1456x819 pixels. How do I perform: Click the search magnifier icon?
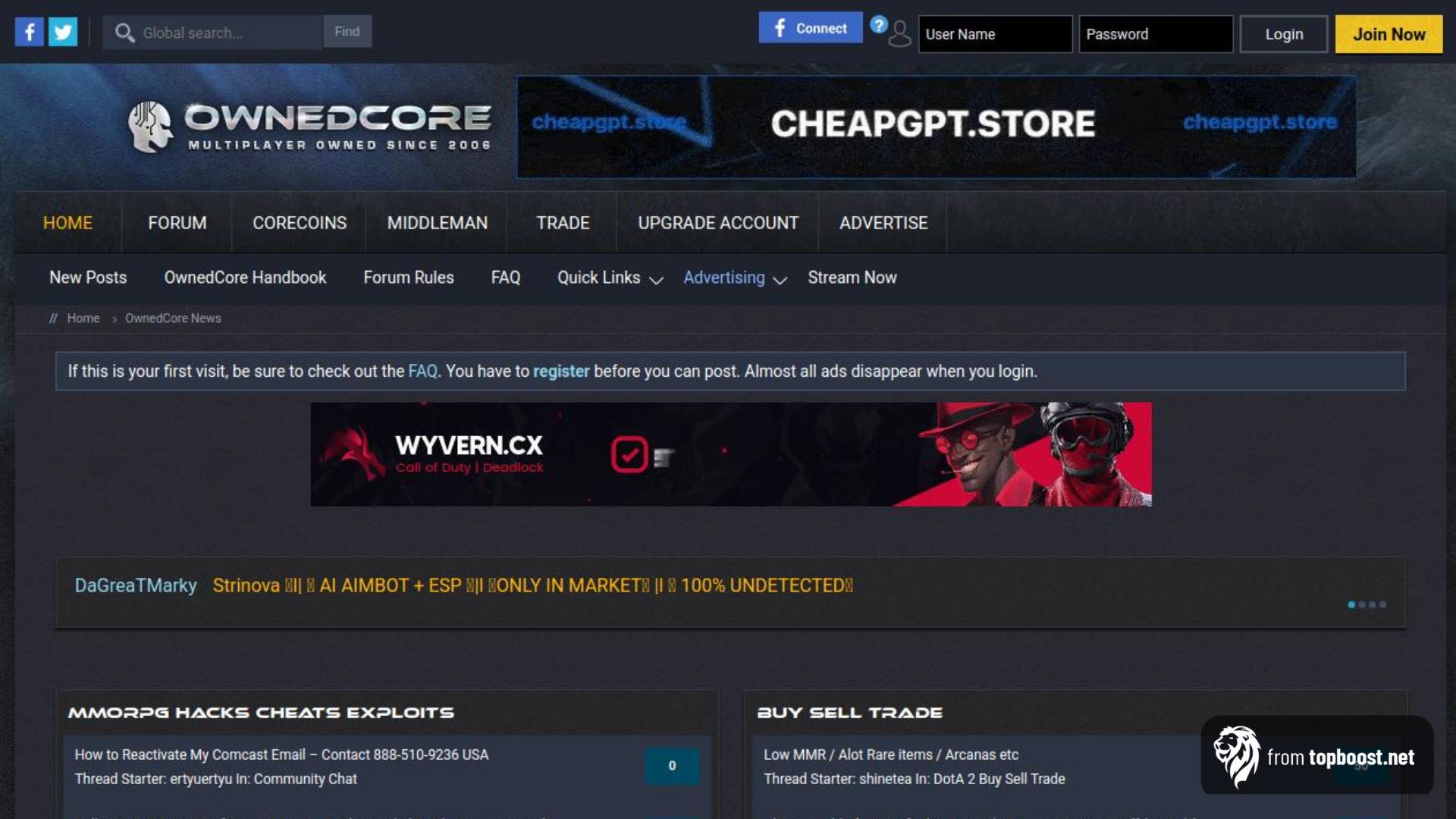(x=124, y=33)
